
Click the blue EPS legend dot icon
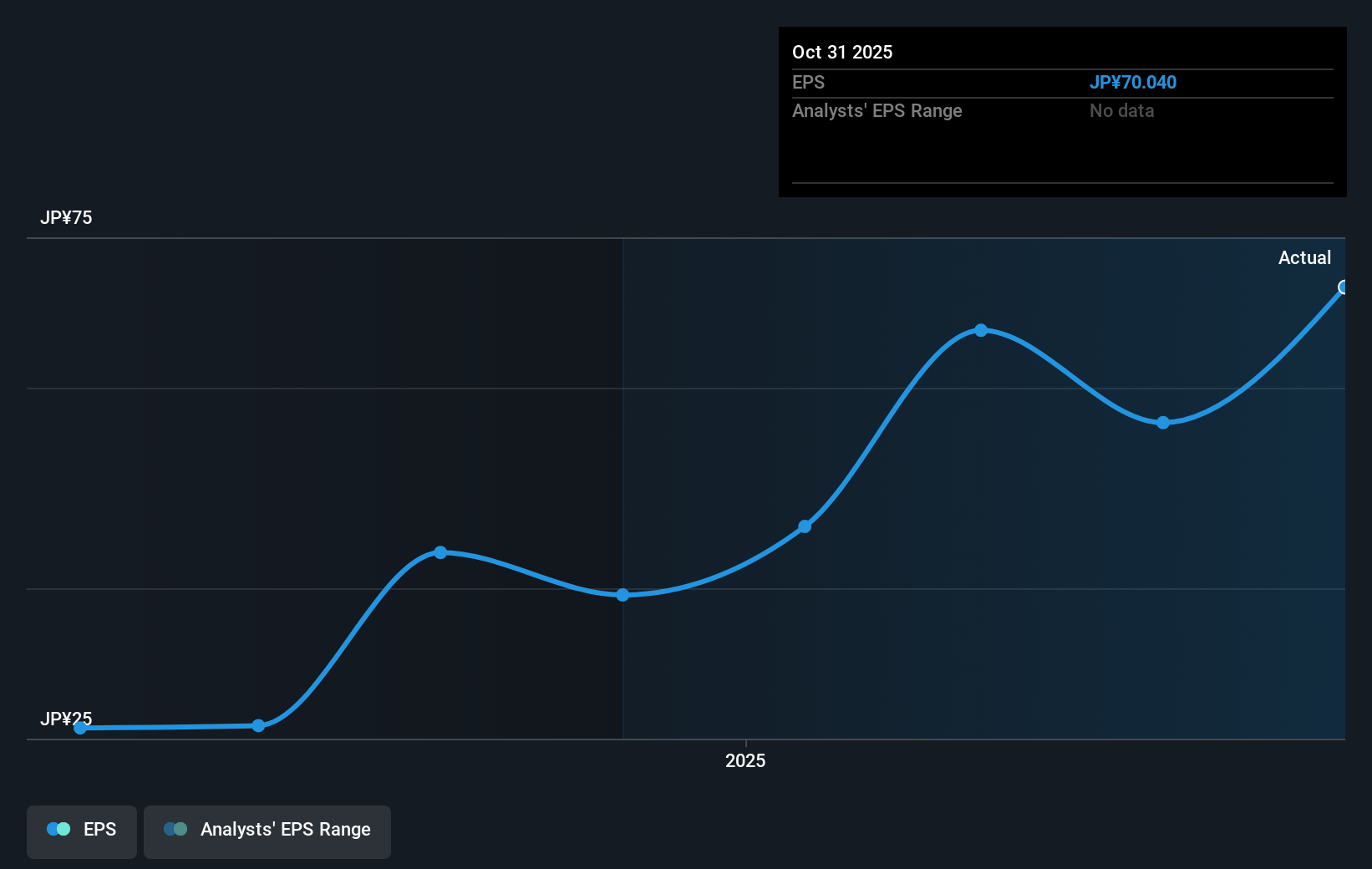[x=58, y=829]
